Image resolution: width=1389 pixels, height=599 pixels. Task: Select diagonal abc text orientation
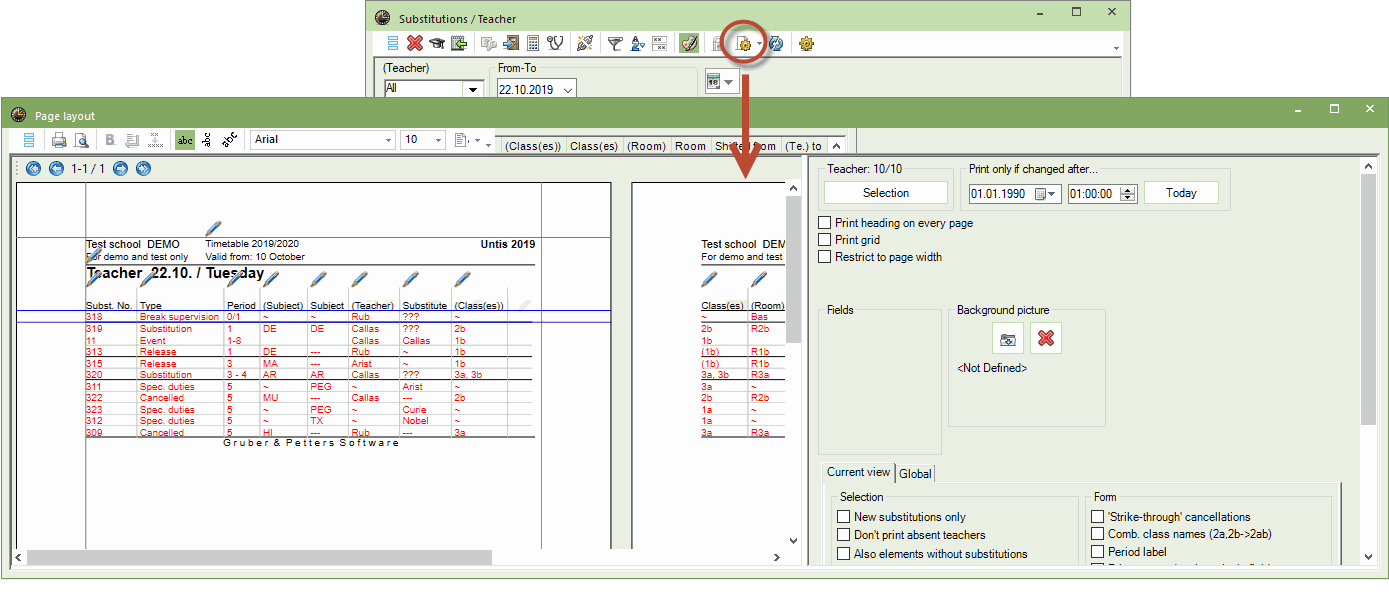pos(229,140)
